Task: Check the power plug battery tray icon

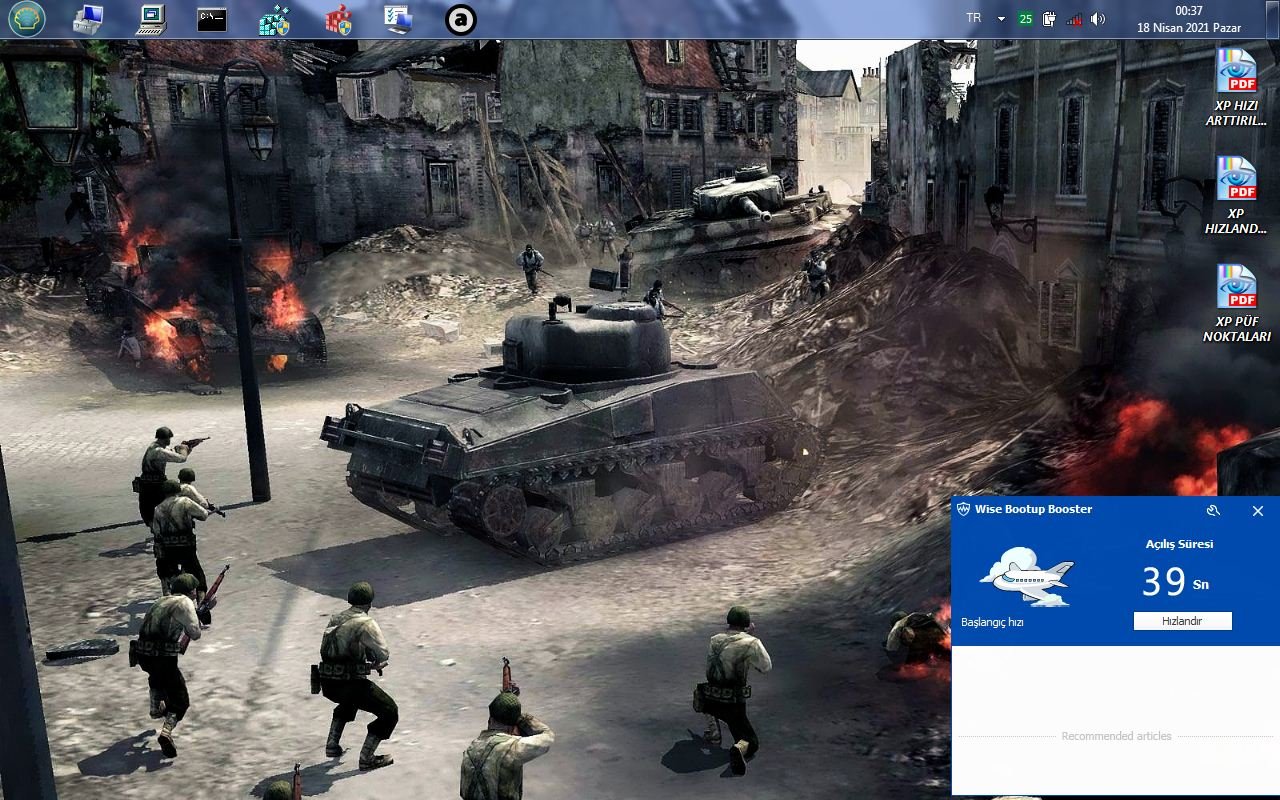Action: point(1049,19)
